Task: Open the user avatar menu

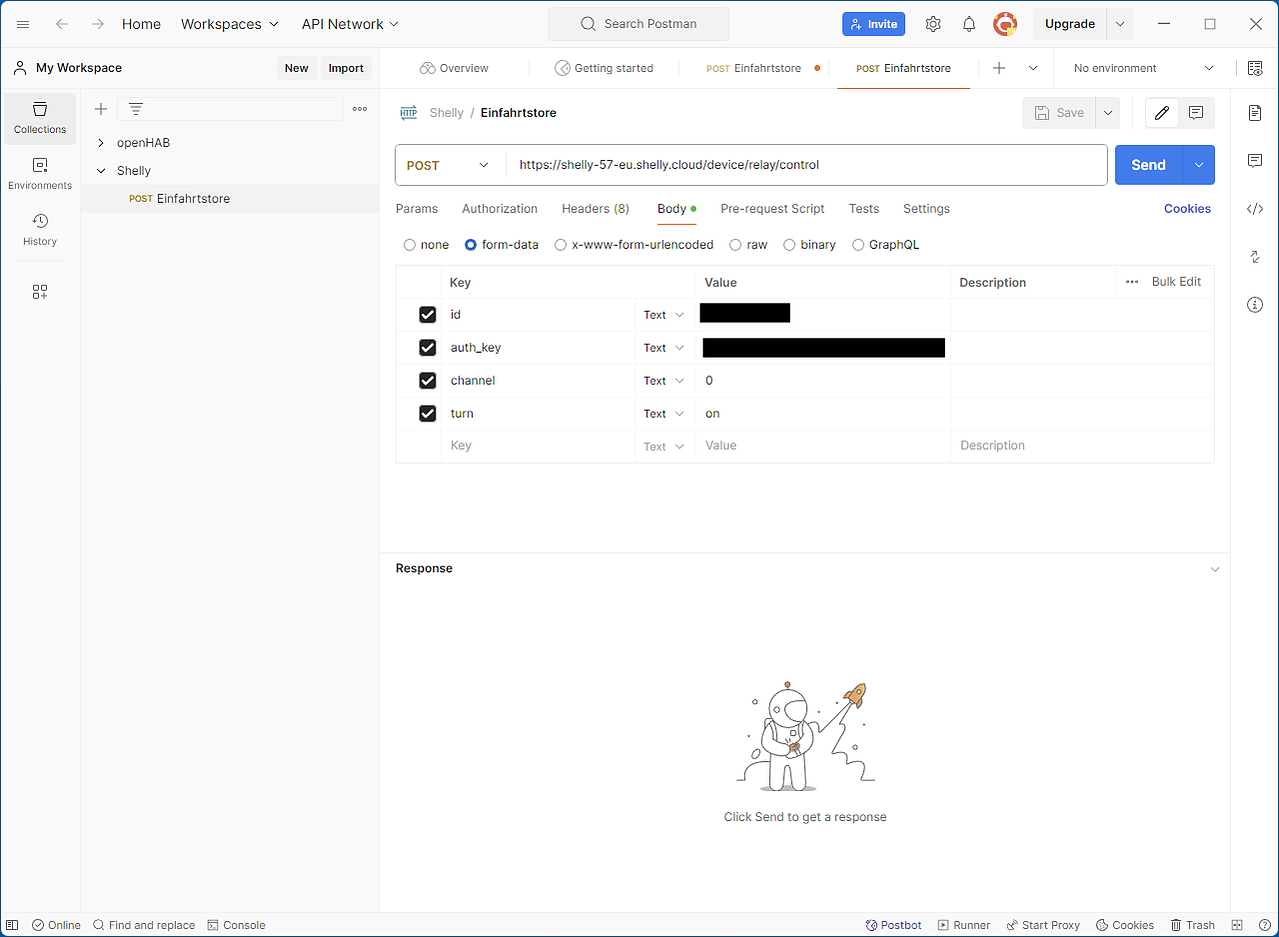Action: click(x=1005, y=24)
